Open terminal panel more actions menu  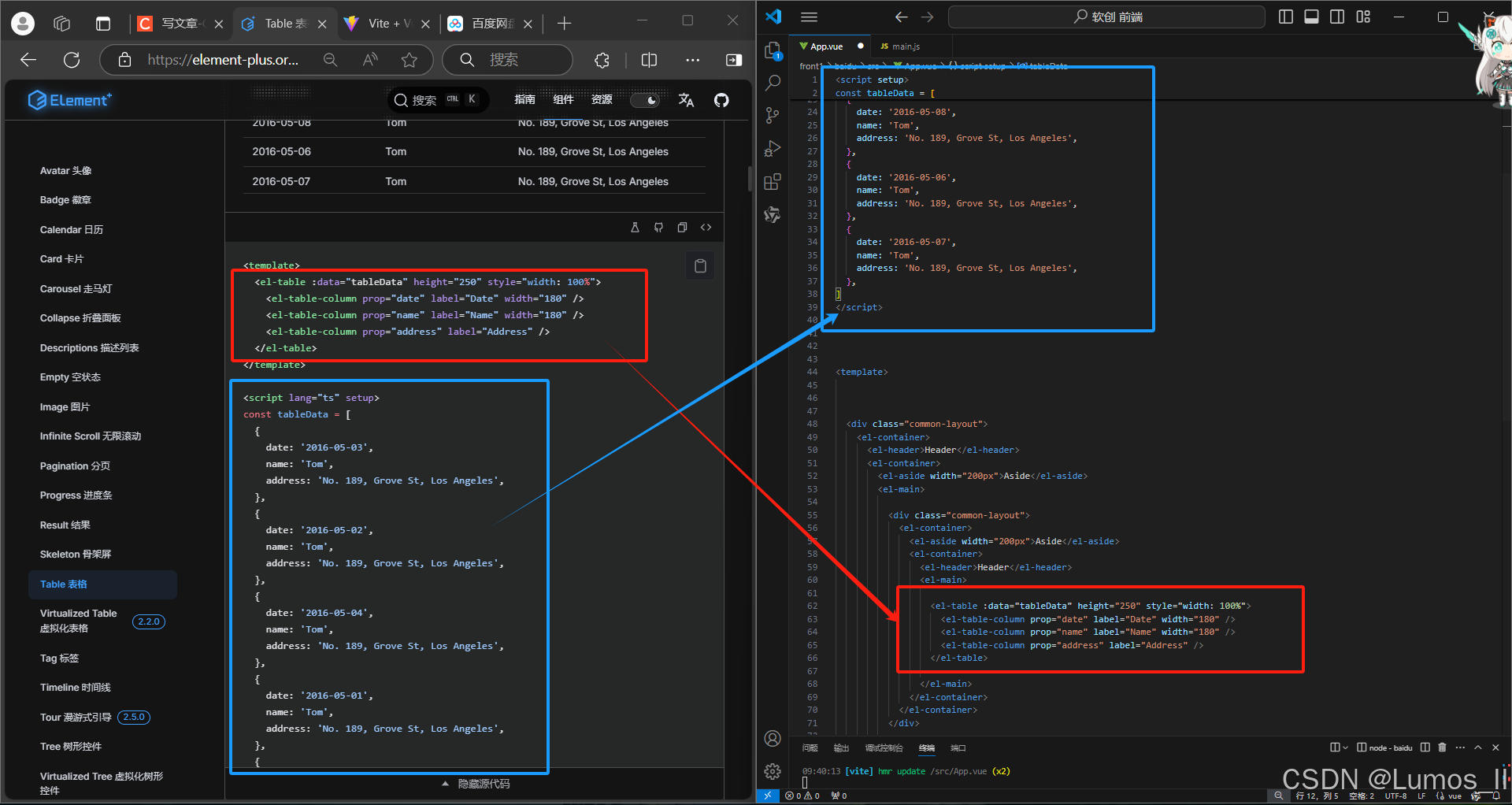(1460, 747)
